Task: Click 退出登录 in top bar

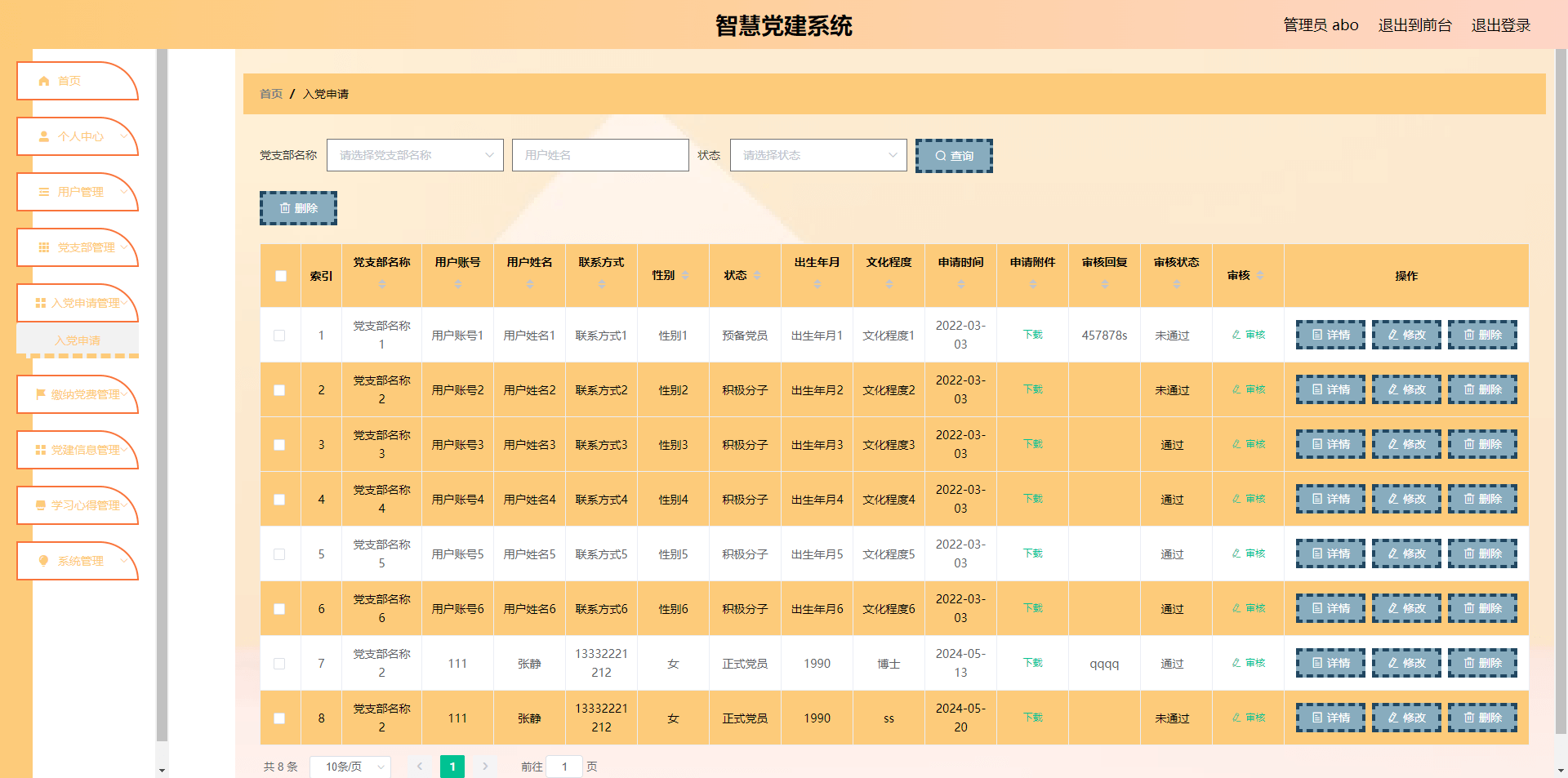Action: click(1501, 25)
